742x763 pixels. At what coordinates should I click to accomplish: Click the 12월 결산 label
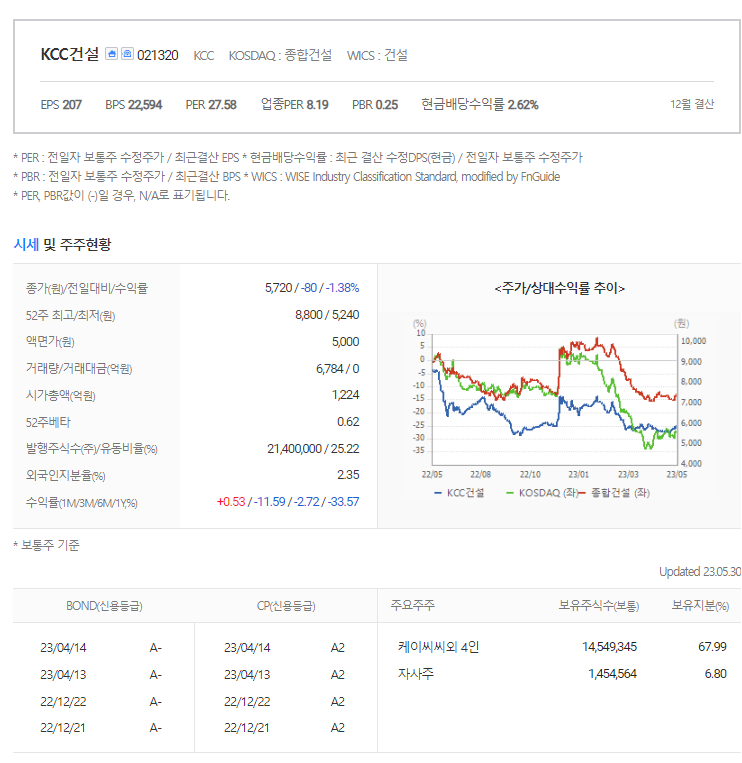point(692,104)
